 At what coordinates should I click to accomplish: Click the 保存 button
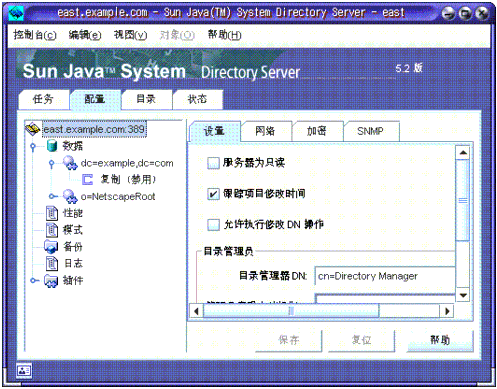click(289, 340)
